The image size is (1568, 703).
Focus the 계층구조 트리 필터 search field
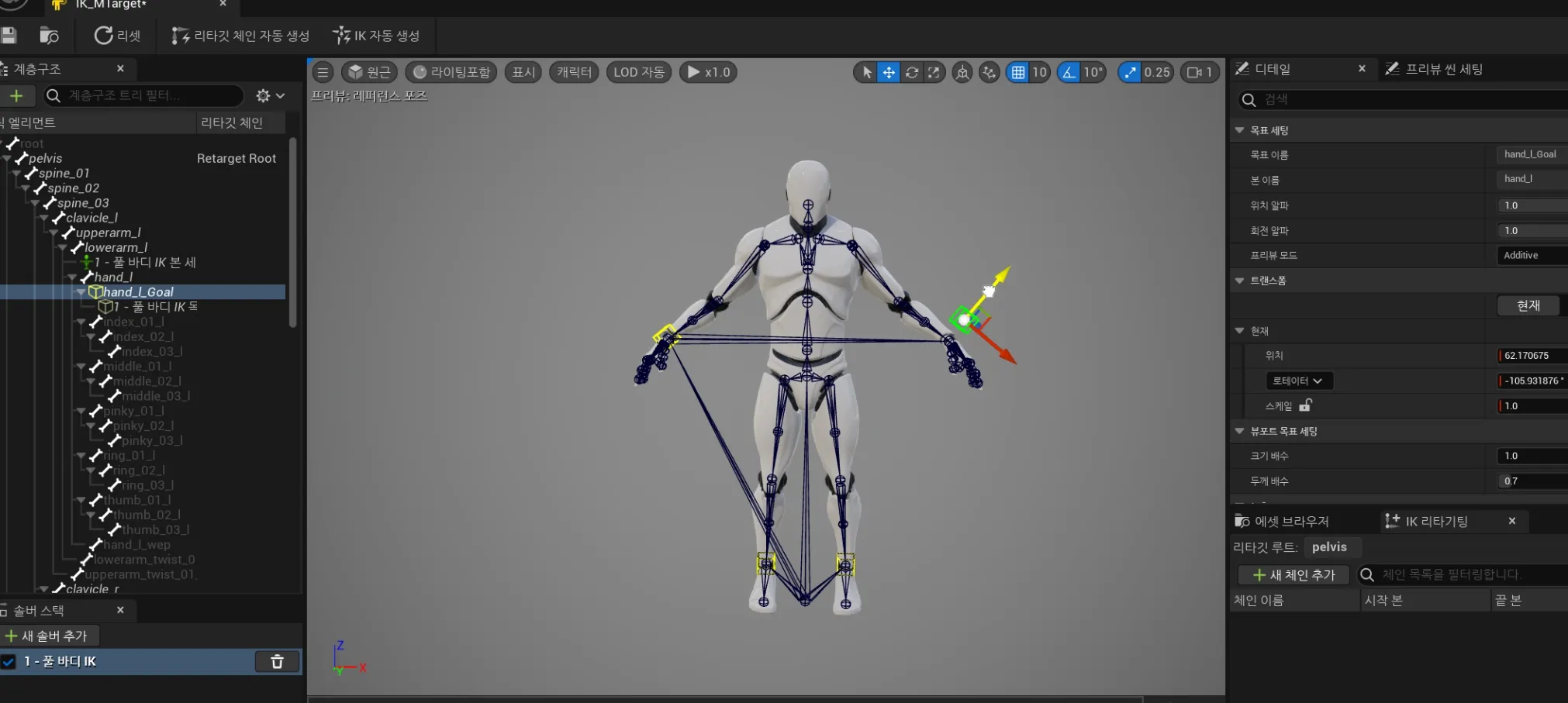pyautogui.click(x=143, y=95)
